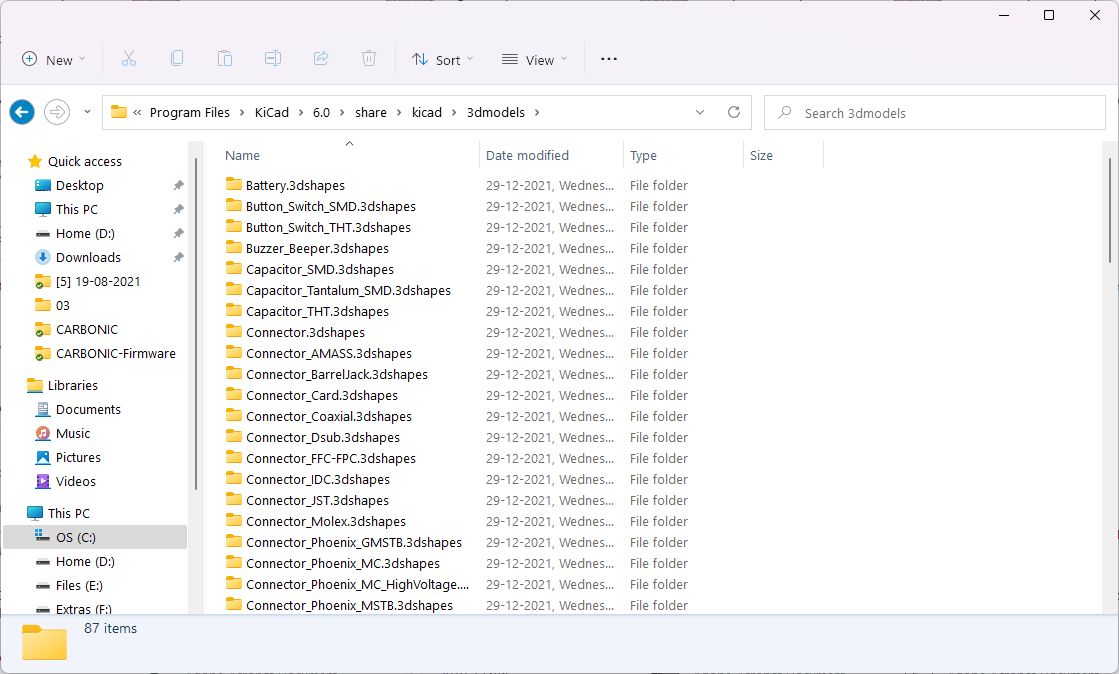Select the 03 folder in Quick access
Image resolution: width=1119 pixels, height=674 pixels.
click(x=63, y=305)
